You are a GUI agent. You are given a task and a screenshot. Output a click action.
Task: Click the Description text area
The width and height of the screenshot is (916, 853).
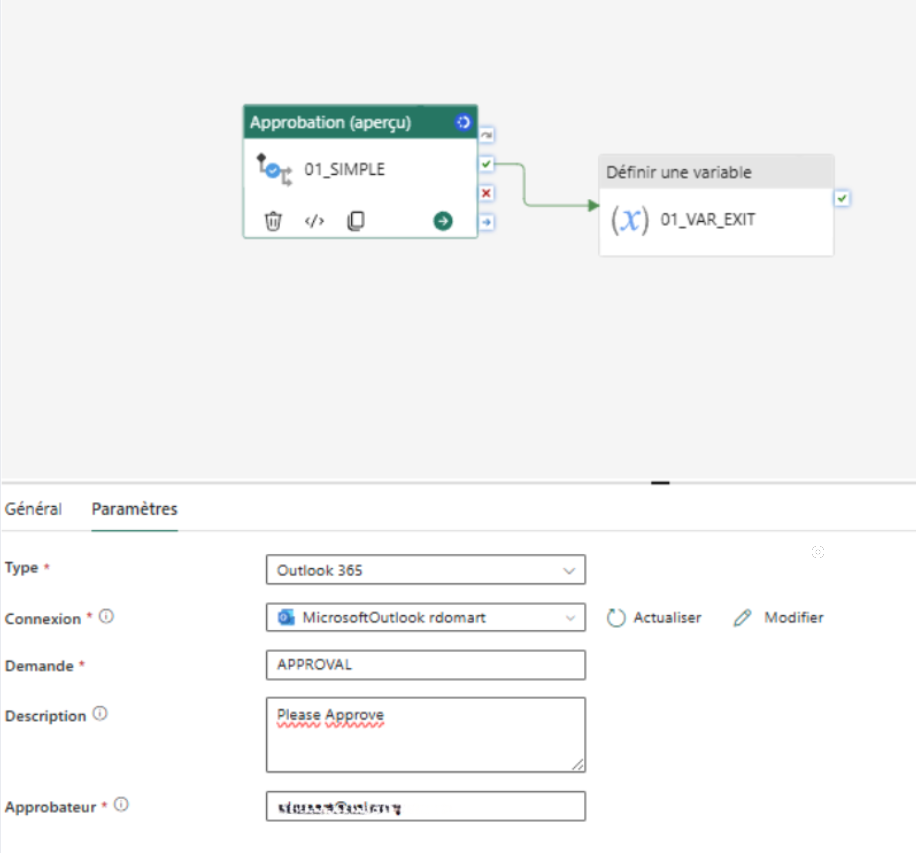[x=426, y=735]
